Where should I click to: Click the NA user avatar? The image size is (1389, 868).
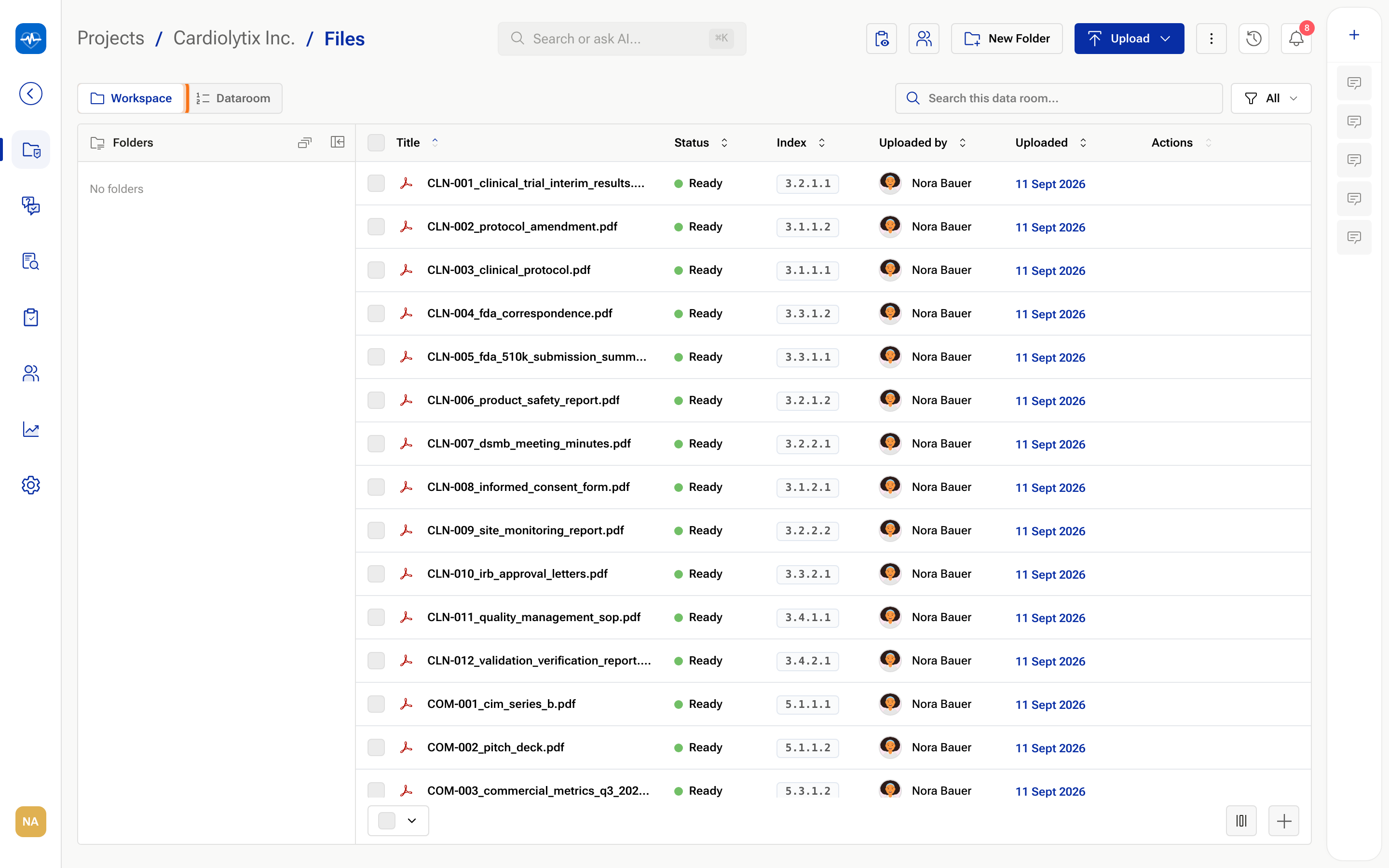[x=31, y=822]
